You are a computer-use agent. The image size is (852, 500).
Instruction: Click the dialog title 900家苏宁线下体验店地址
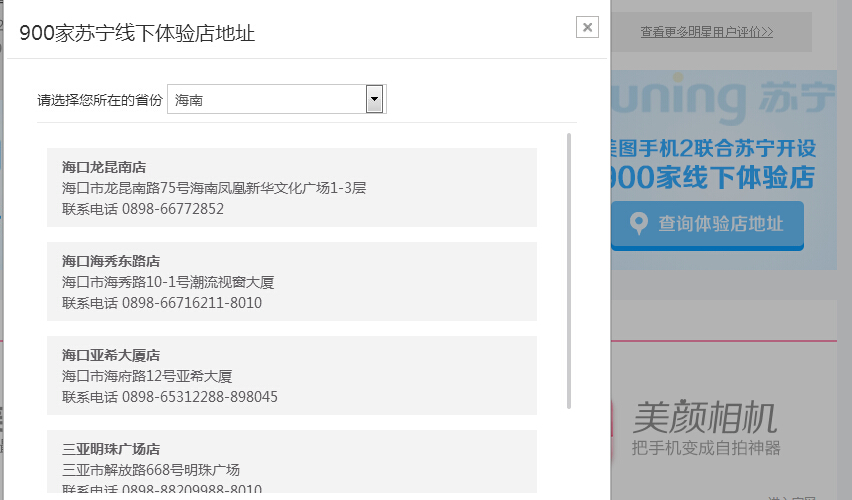[137, 33]
